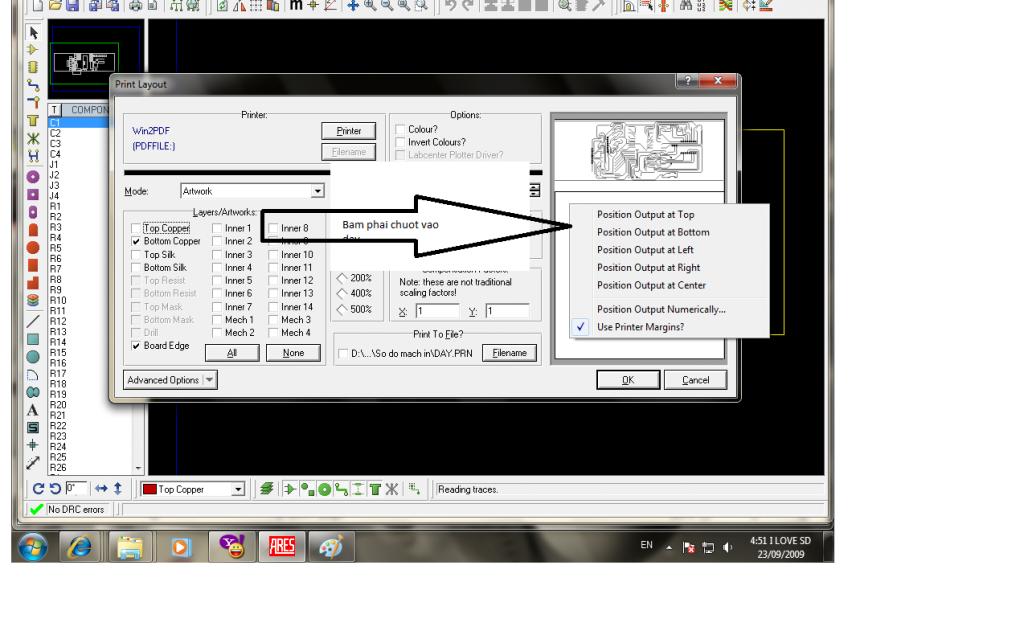The image size is (1024, 643).
Task: Select the package mode tool
Action: pyautogui.click(x=33, y=67)
